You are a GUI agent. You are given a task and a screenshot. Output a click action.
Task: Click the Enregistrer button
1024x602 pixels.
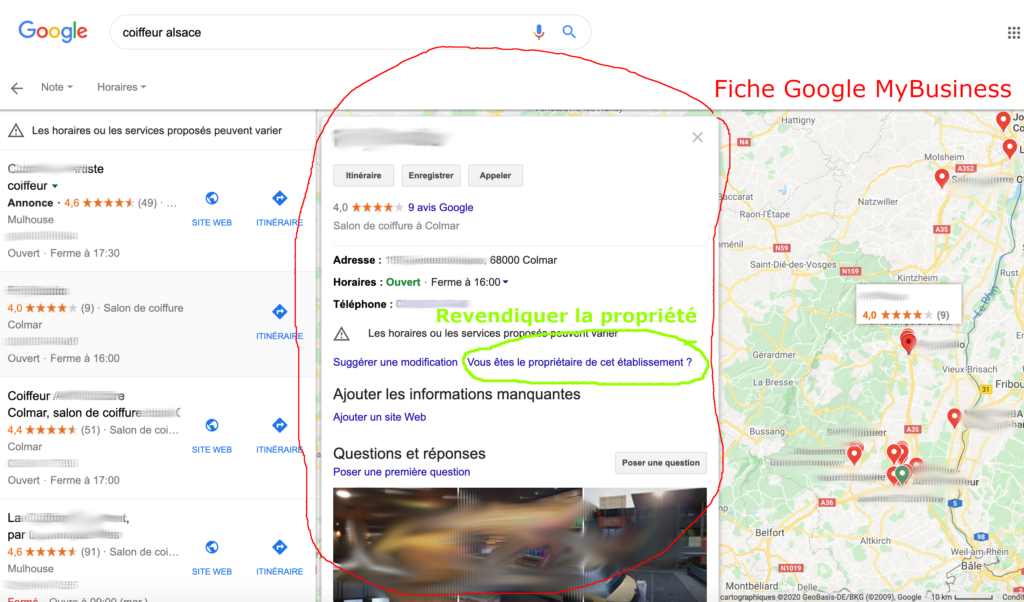tap(431, 176)
